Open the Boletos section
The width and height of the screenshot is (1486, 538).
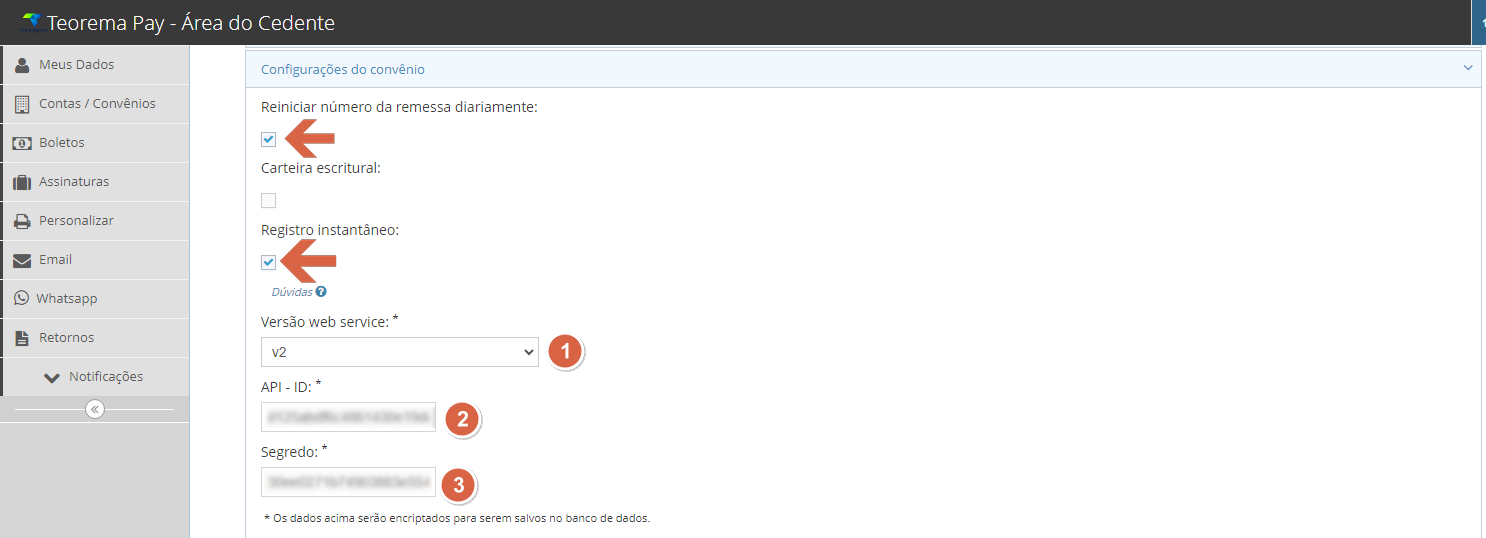(96, 143)
